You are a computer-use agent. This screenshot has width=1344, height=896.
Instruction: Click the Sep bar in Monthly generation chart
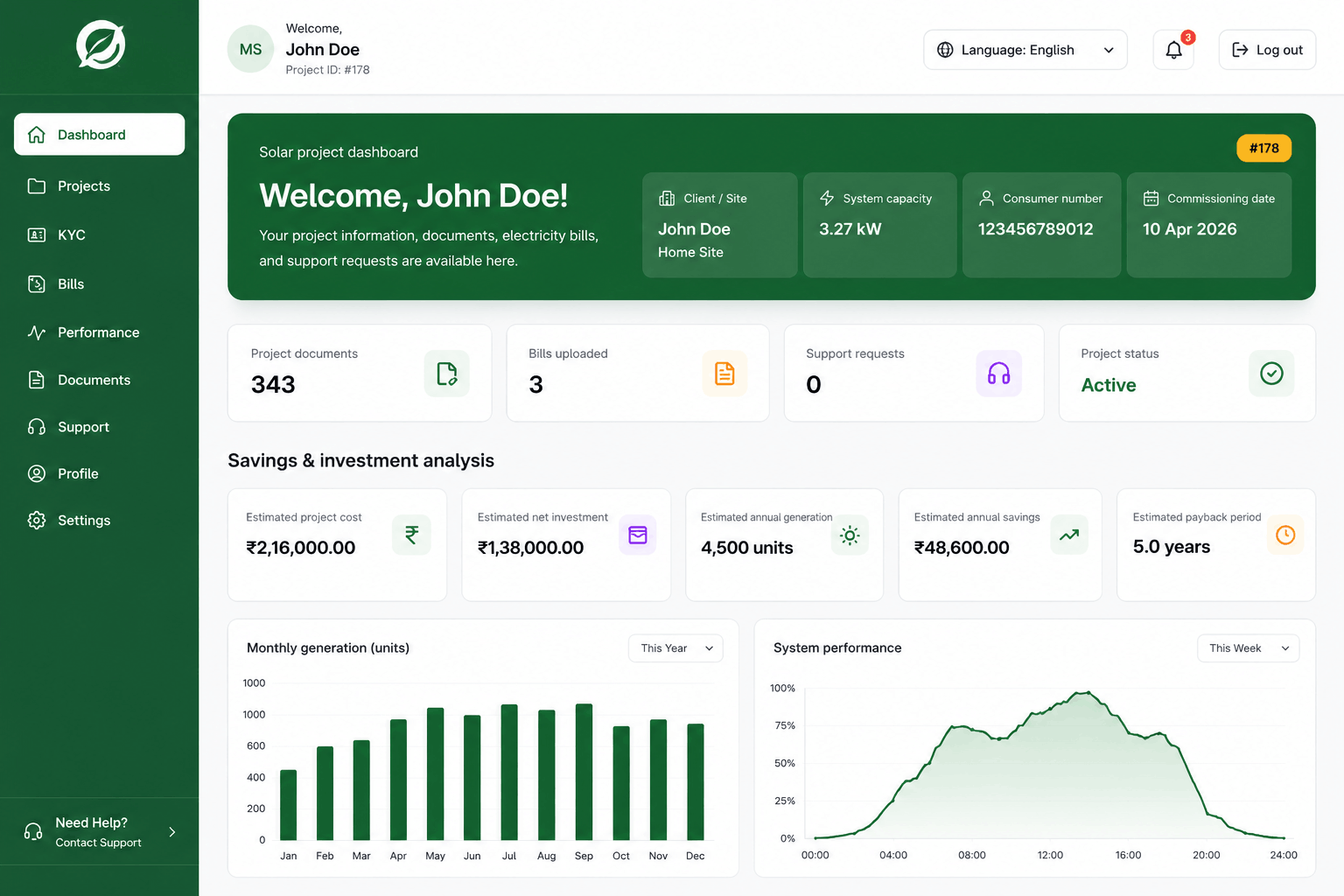click(584, 772)
